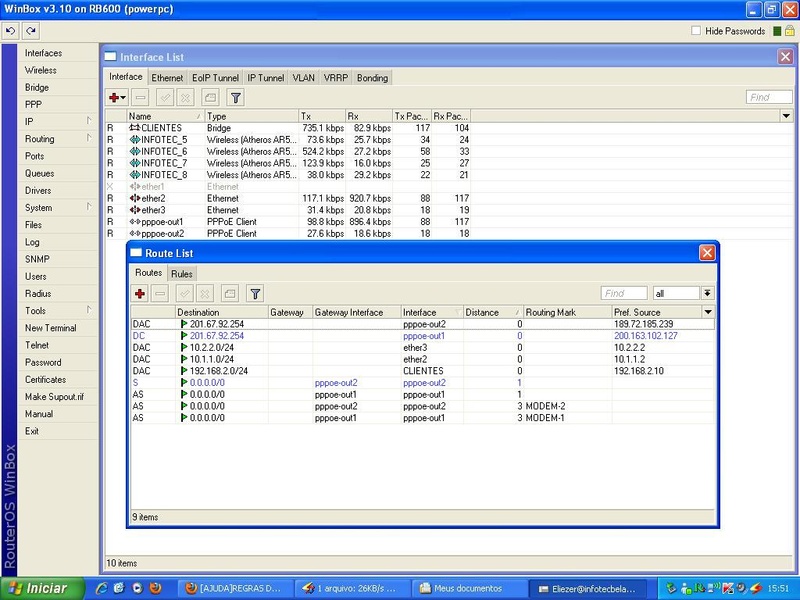Click the redo arrow in WinBox toolbar
Image resolution: width=800 pixels, height=600 pixels.
[31, 31]
